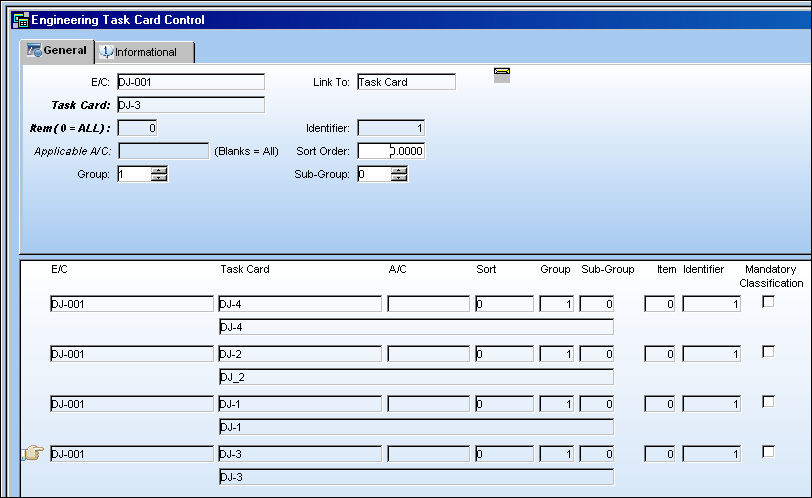Increase the Group value with up arrow
812x498 pixels.
pyautogui.click(x=160, y=170)
